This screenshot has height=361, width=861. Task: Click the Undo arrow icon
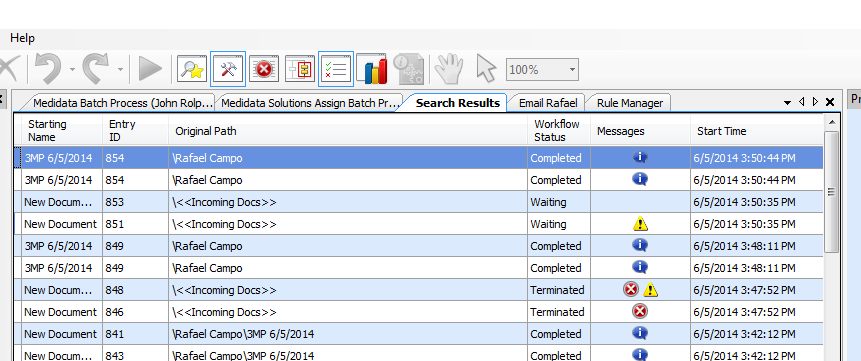click(49, 69)
